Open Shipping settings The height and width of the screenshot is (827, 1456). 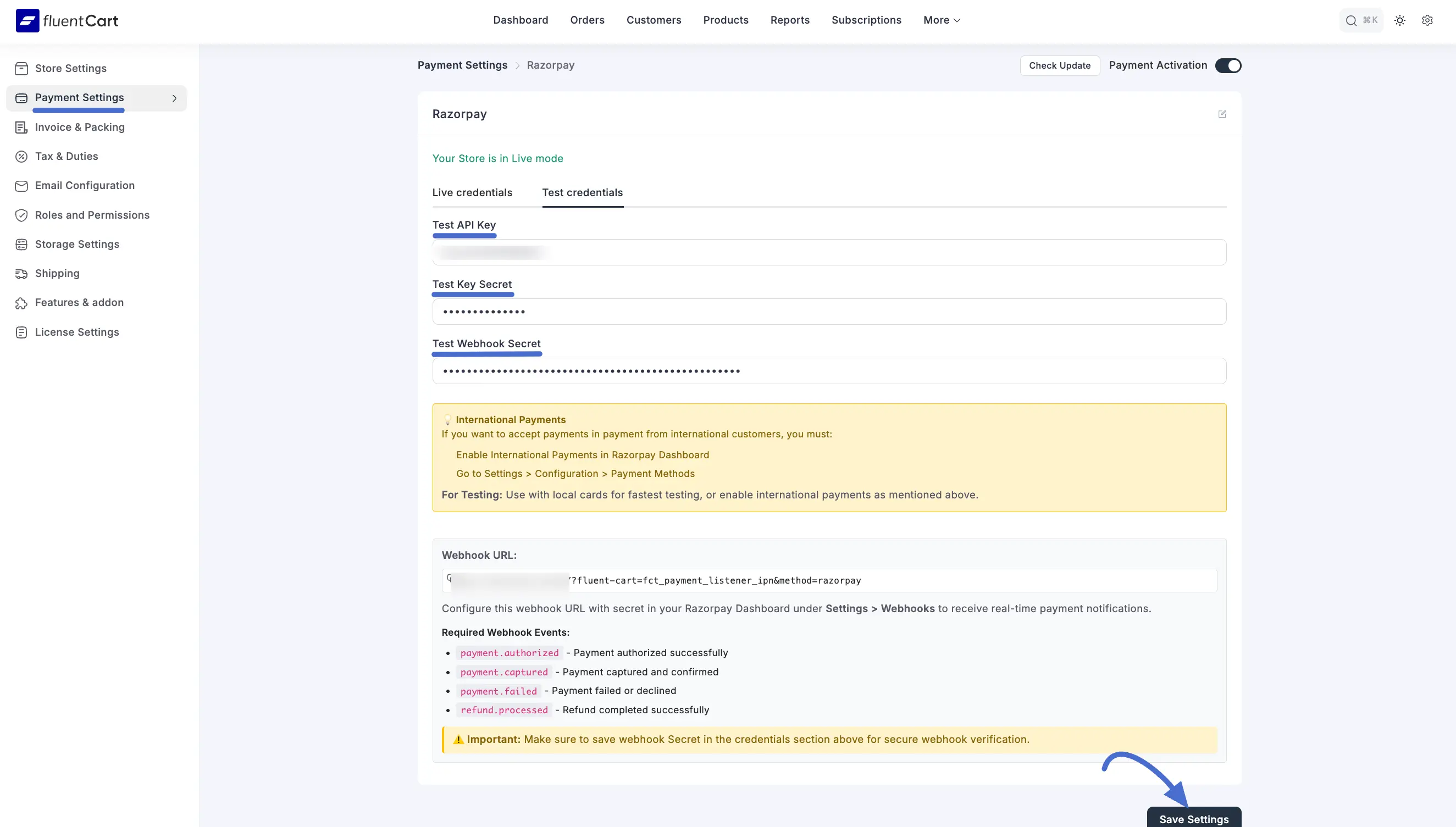[57, 273]
